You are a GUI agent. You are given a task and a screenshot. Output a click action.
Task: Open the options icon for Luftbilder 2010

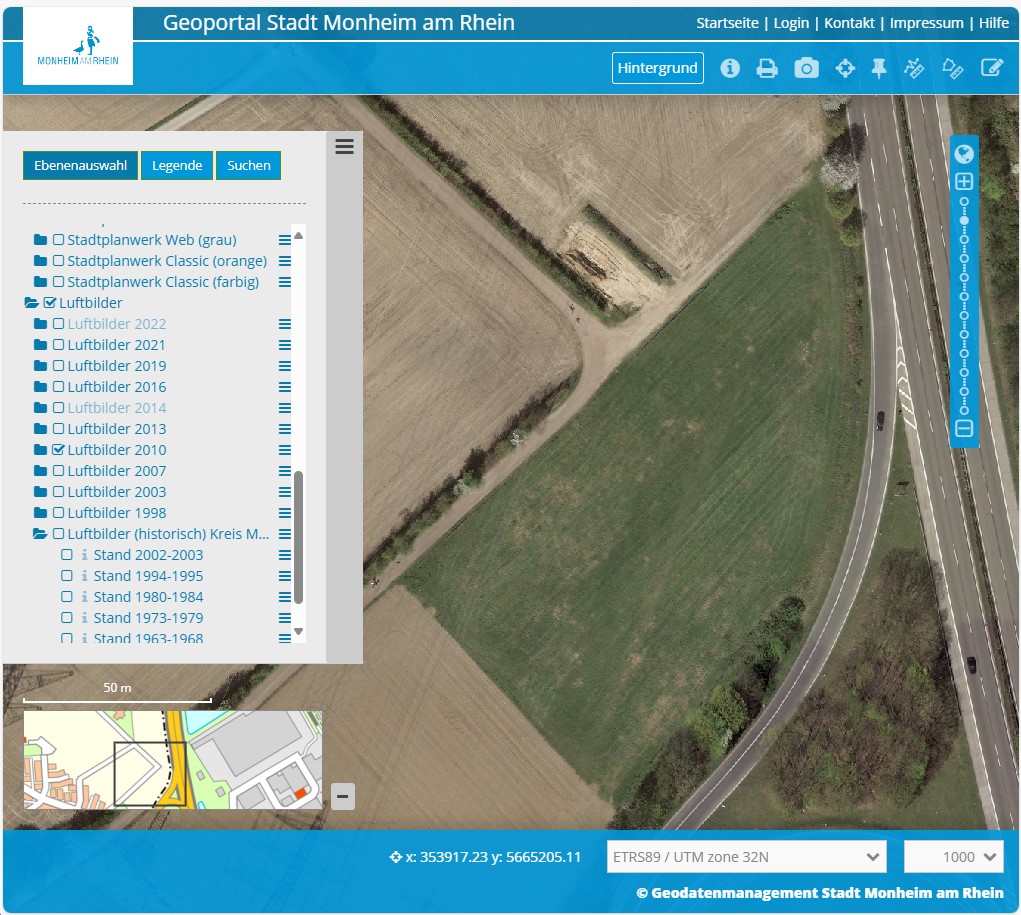pyautogui.click(x=285, y=450)
